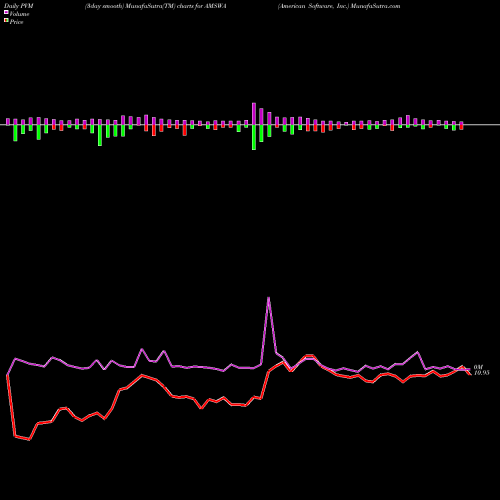Click the 10.95 price value label
The height and width of the screenshot is (500, 500).
482,373
